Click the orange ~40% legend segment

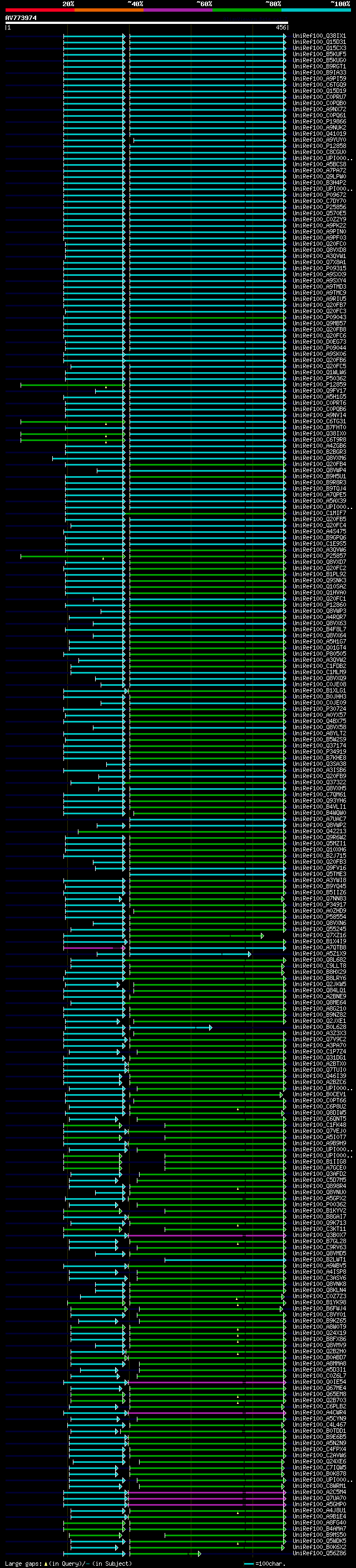point(109,10)
